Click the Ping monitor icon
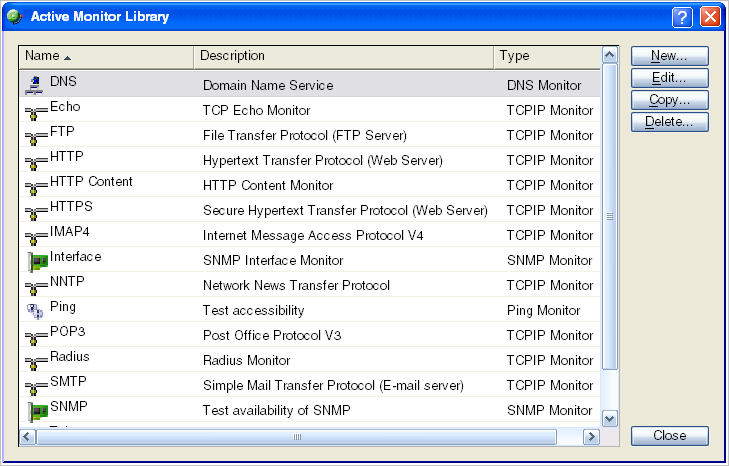Viewport: 729px width, 466px height. coord(35,311)
